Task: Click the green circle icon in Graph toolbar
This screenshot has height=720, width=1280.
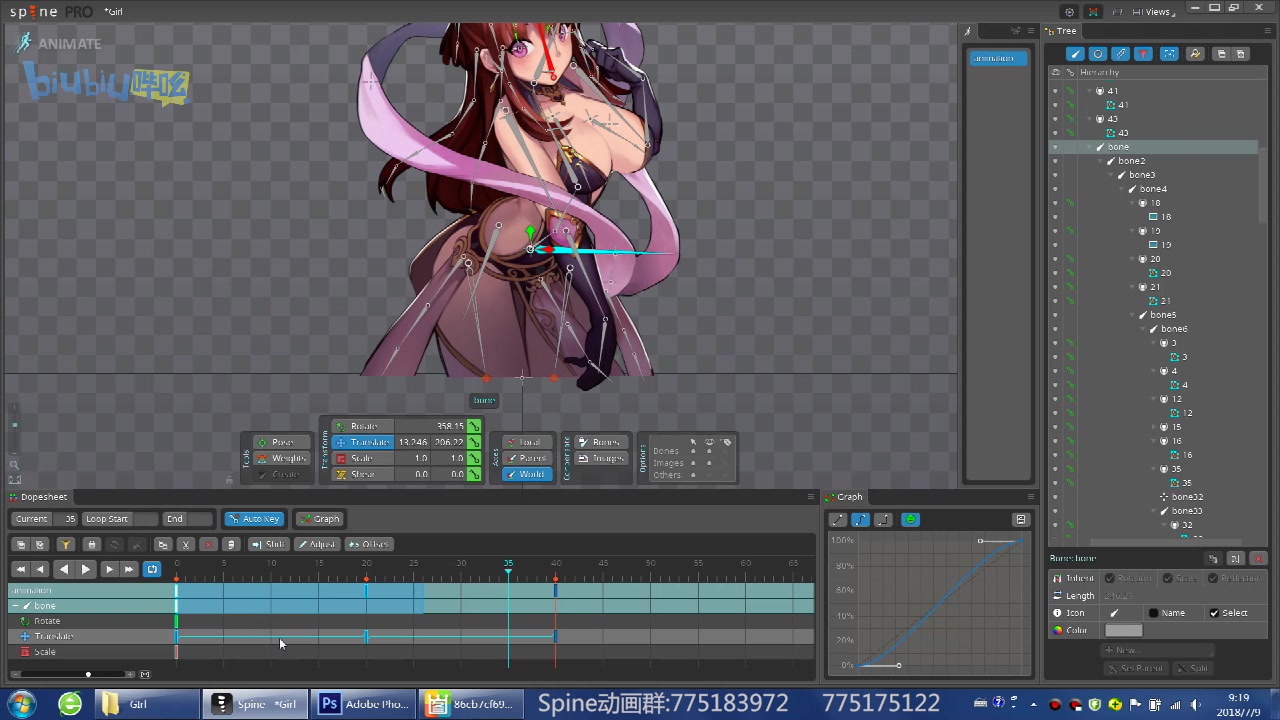Action: (909, 520)
